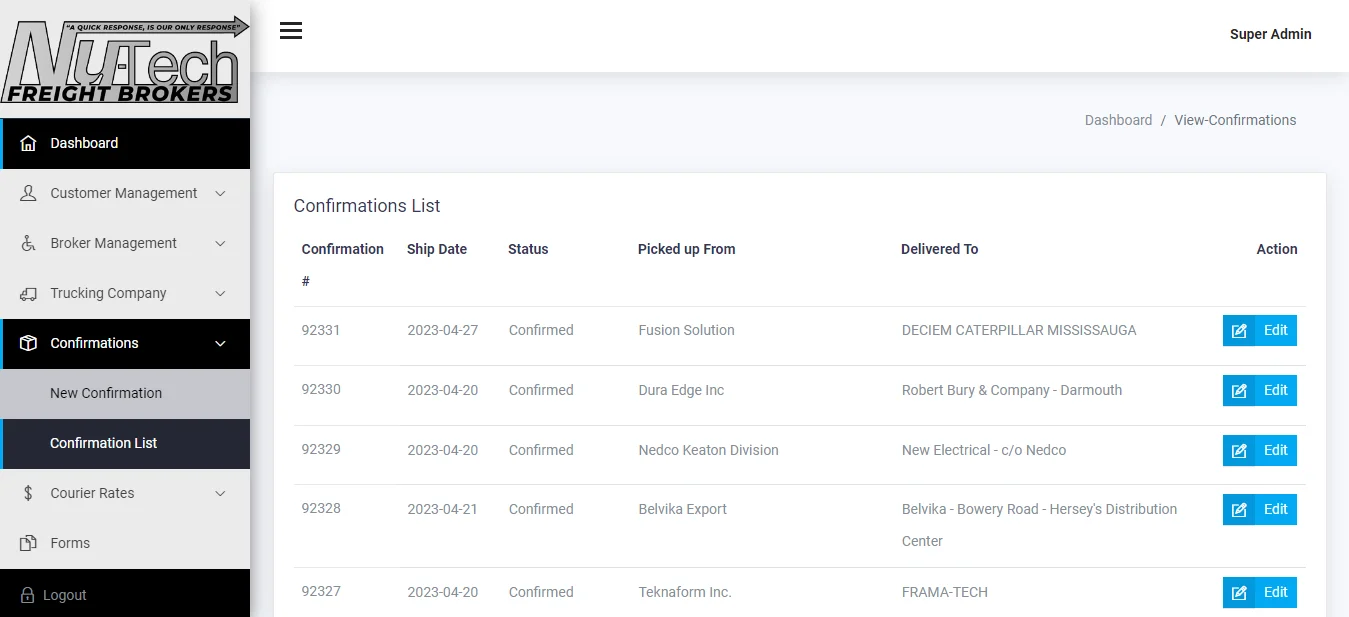Follow the Dashboard breadcrumb link

click(x=1118, y=120)
